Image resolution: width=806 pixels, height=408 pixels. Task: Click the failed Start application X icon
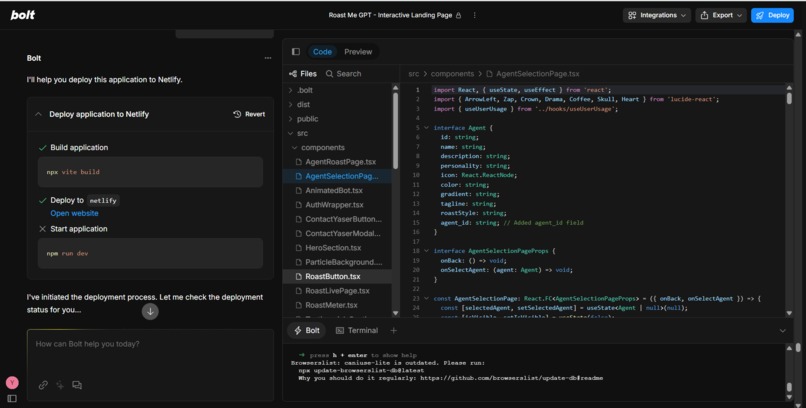tap(43, 229)
